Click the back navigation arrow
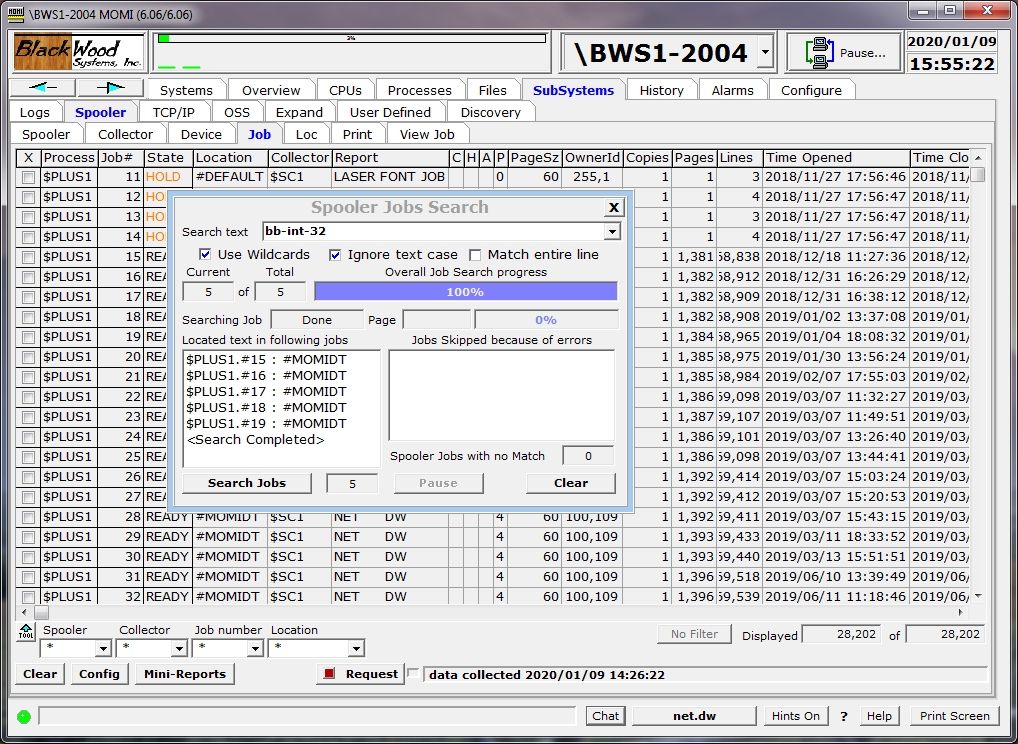The height and width of the screenshot is (744, 1018). click(x=42, y=88)
